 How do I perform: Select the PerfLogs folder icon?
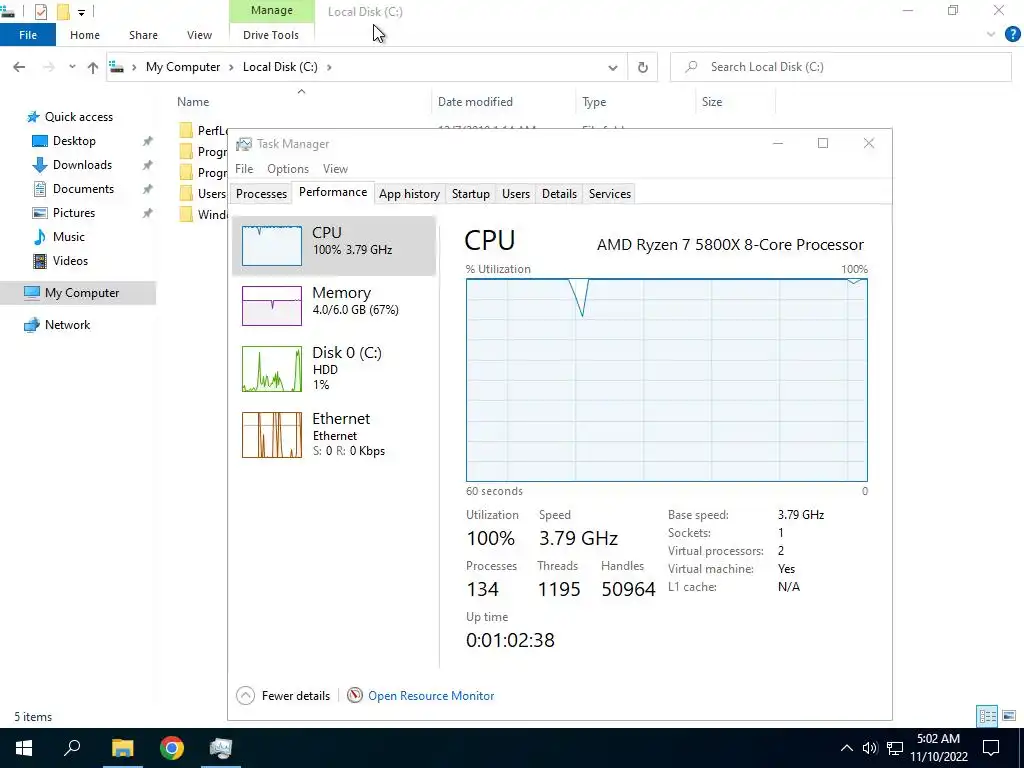coord(186,131)
